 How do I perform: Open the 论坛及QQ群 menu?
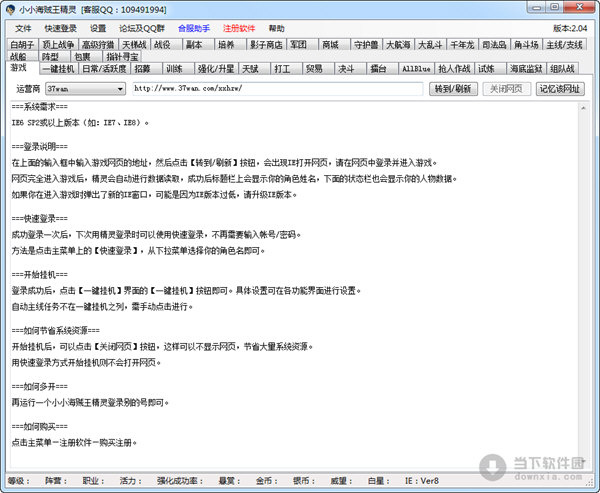tap(142, 29)
